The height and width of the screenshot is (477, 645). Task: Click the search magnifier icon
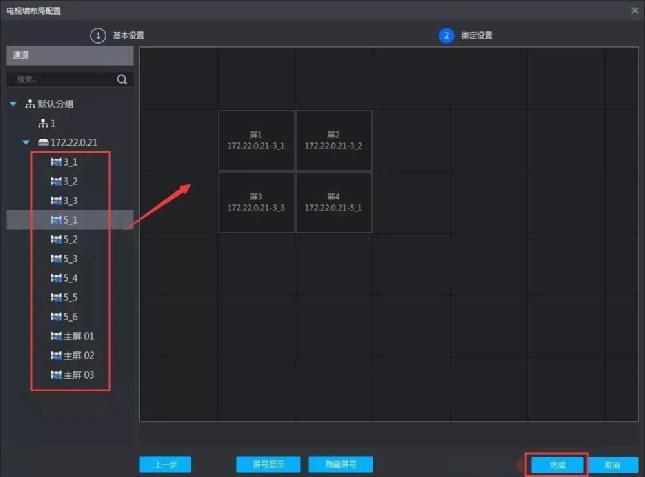pyautogui.click(x=122, y=79)
